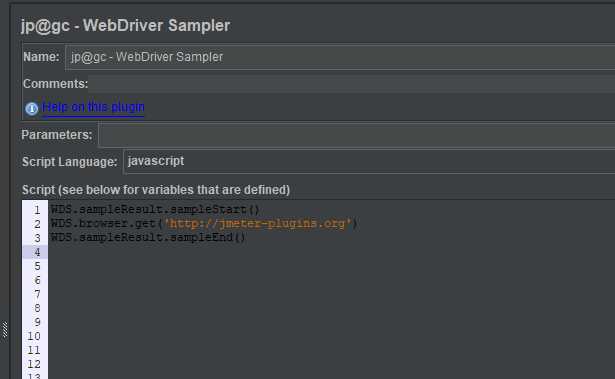
Task: Click line number 7 in script gutter
Action: click(37, 294)
